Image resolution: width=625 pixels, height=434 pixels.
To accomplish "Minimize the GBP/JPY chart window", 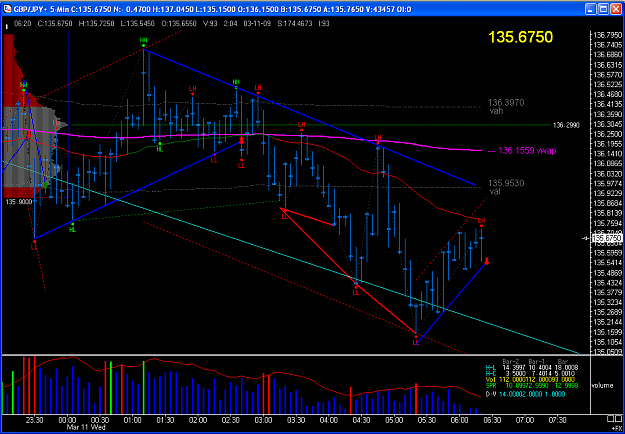I will 591,9.
